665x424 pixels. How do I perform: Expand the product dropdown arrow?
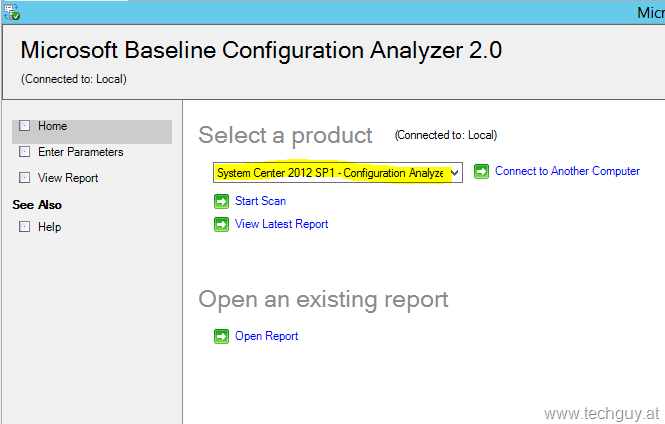(x=455, y=173)
